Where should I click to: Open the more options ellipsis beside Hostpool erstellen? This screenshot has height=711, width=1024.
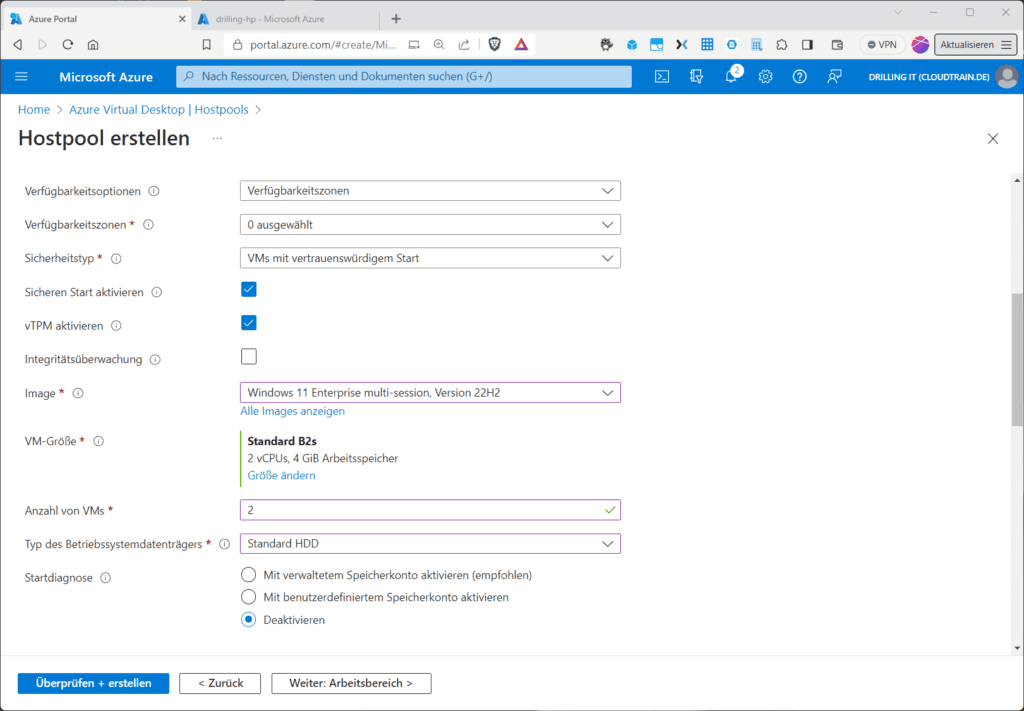point(217,138)
